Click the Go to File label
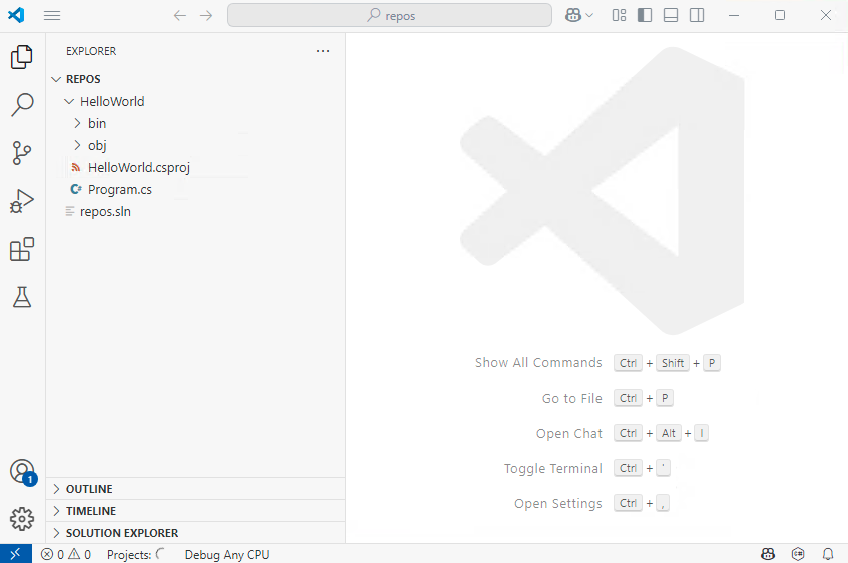Image resolution: width=848 pixels, height=563 pixels. pos(572,398)
